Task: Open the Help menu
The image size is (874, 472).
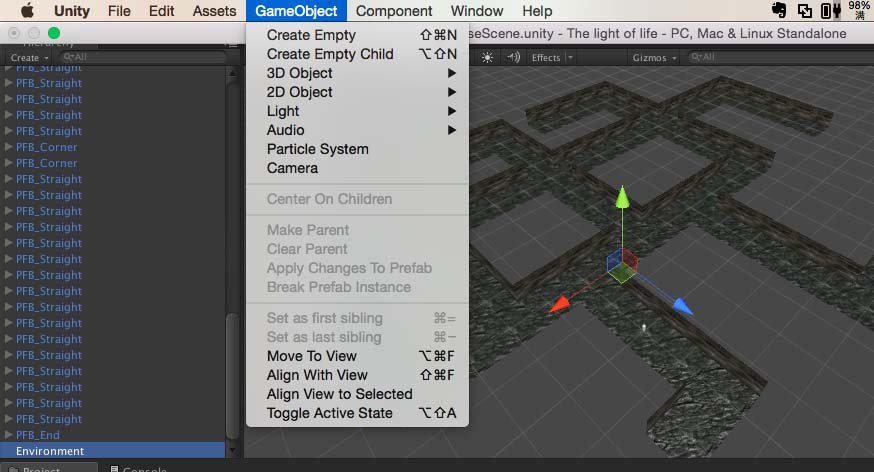Action: click(x=537, y=11)
